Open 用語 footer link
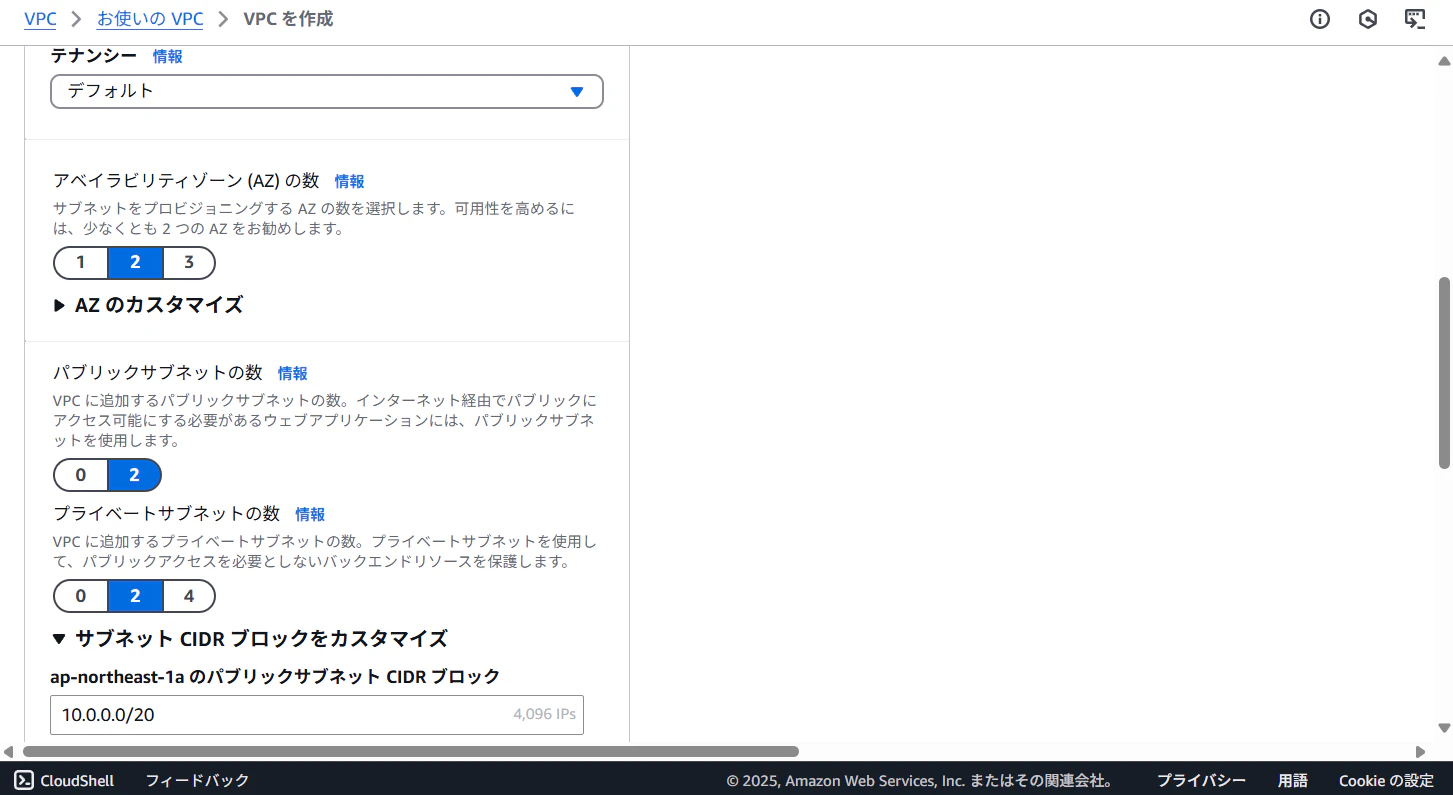1453x795 pixels. point(1293,780)
